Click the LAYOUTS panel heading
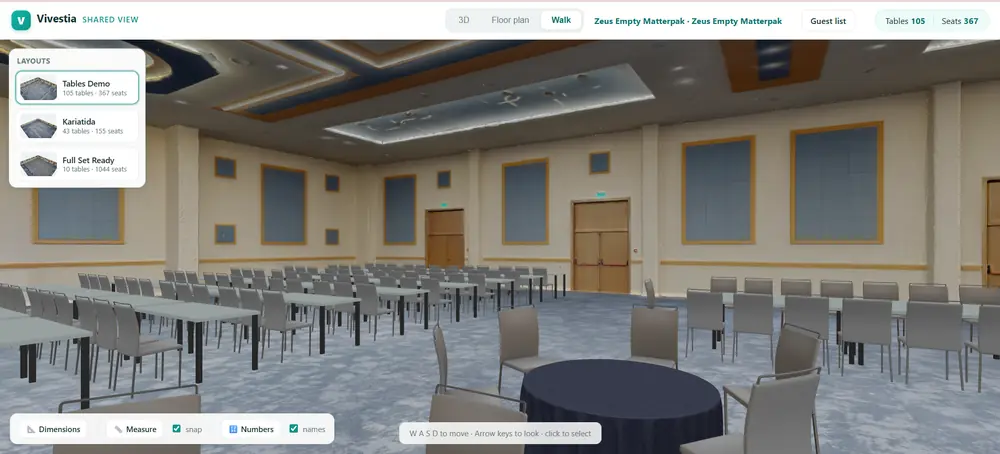Screen dimensions: 1000x454 (x=33, y=61)
